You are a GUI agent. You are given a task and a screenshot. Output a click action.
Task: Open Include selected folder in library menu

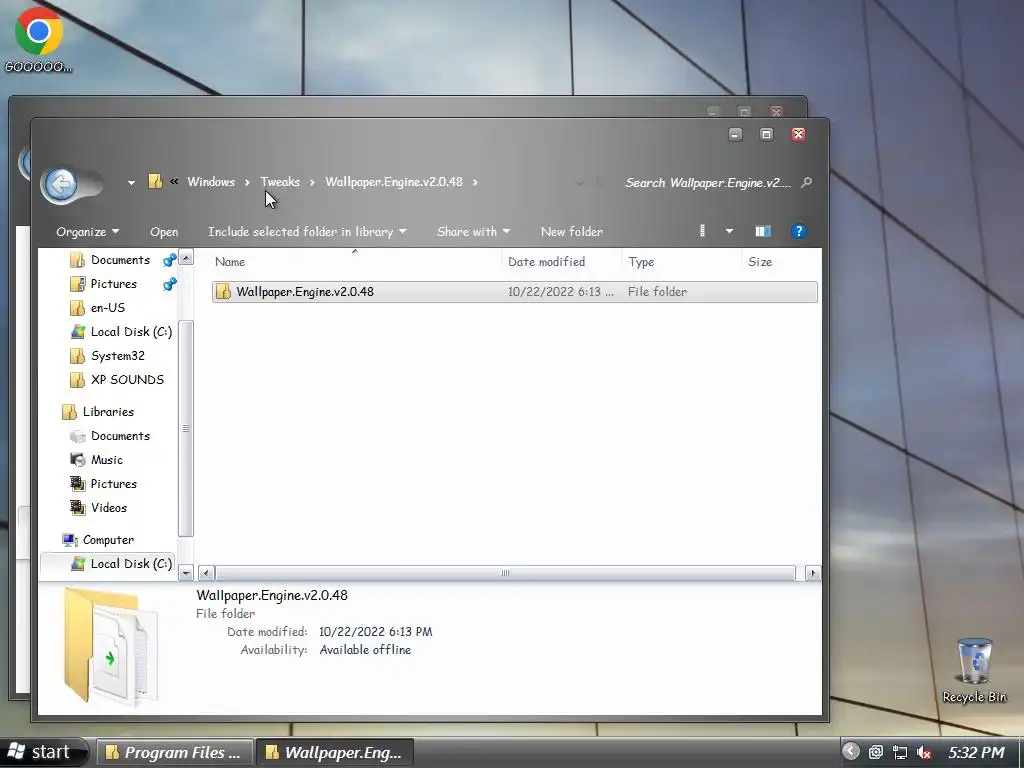[x=307, y=232]
